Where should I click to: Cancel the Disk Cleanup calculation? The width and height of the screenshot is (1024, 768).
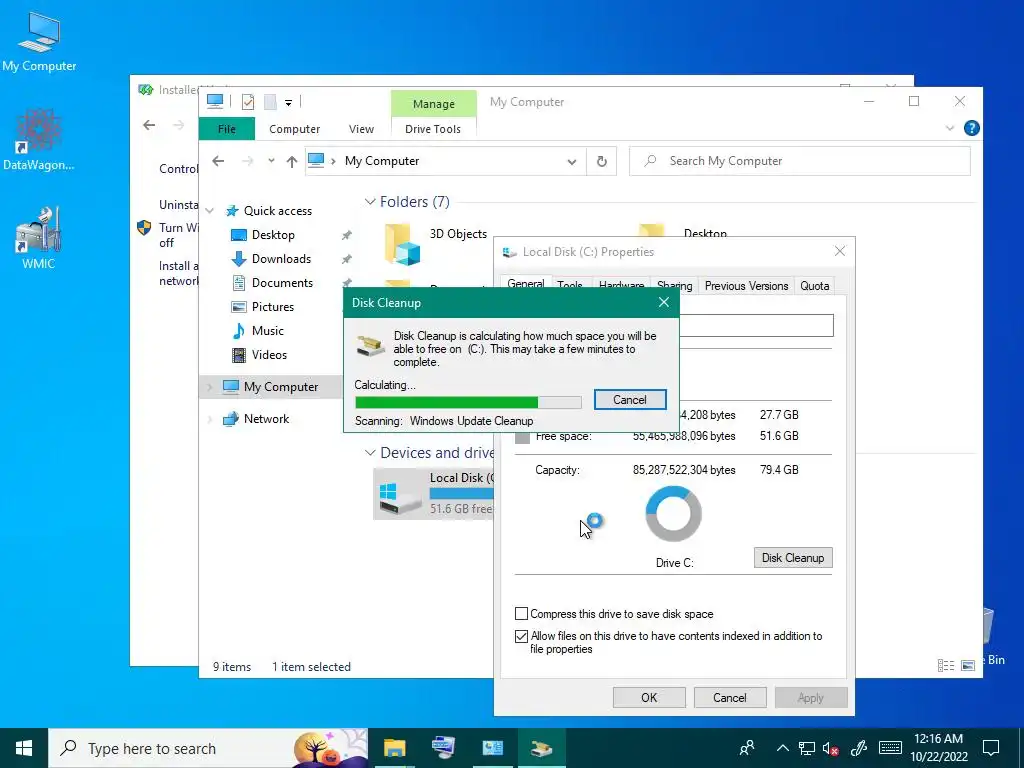point(630,400)
